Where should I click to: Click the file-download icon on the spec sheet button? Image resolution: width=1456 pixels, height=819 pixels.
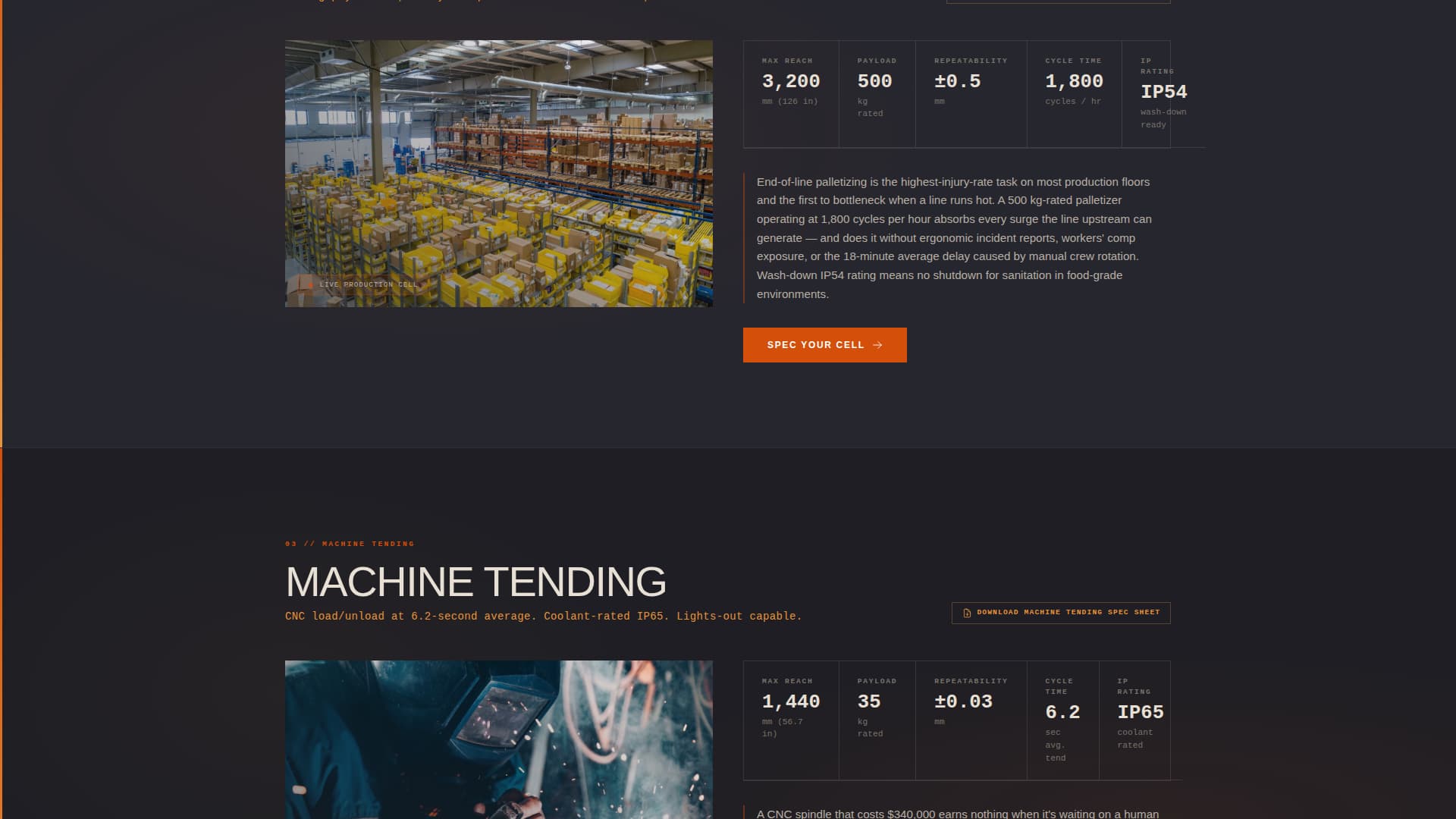967,613
